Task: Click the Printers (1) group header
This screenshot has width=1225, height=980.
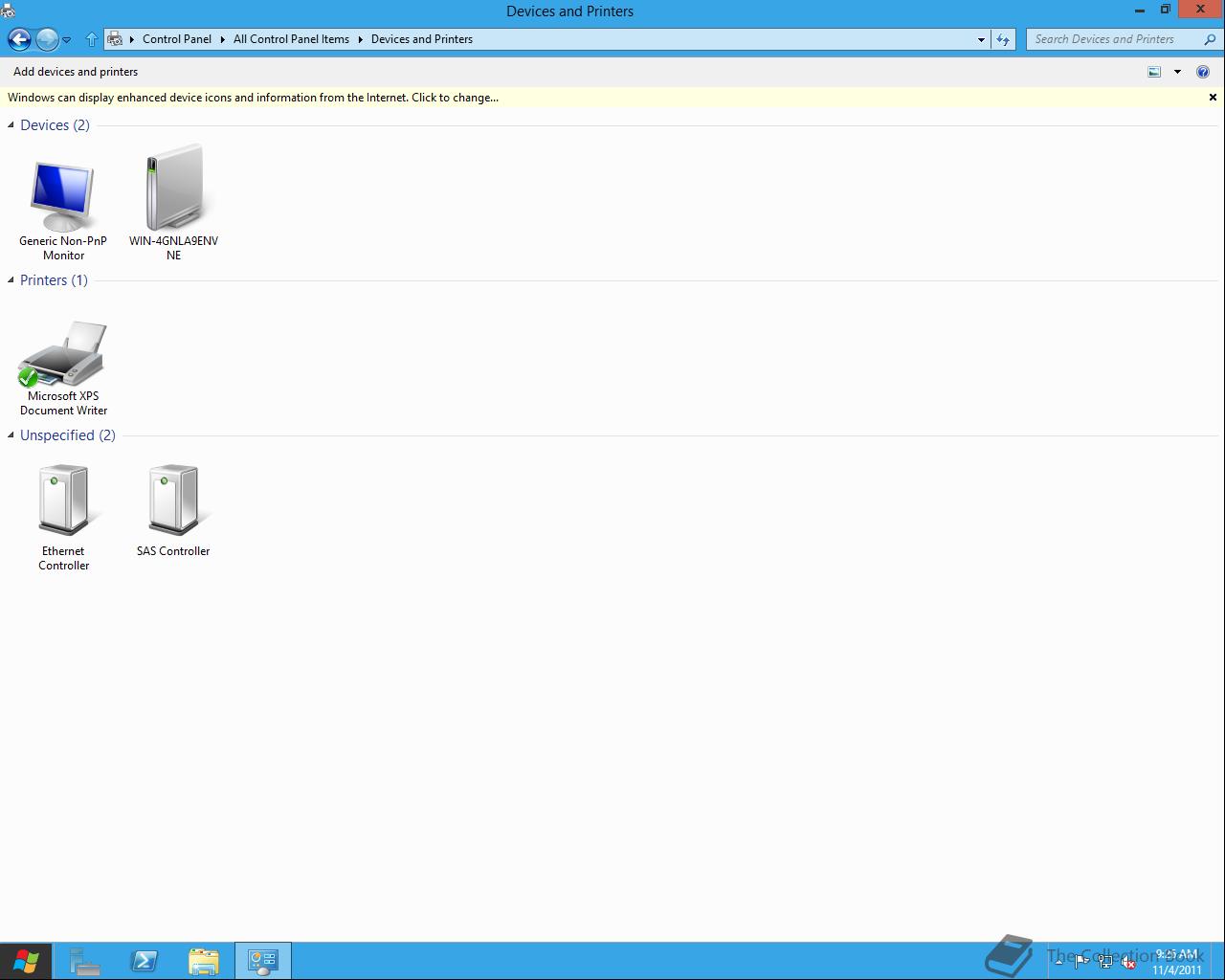Action: (x=54, y=280)
